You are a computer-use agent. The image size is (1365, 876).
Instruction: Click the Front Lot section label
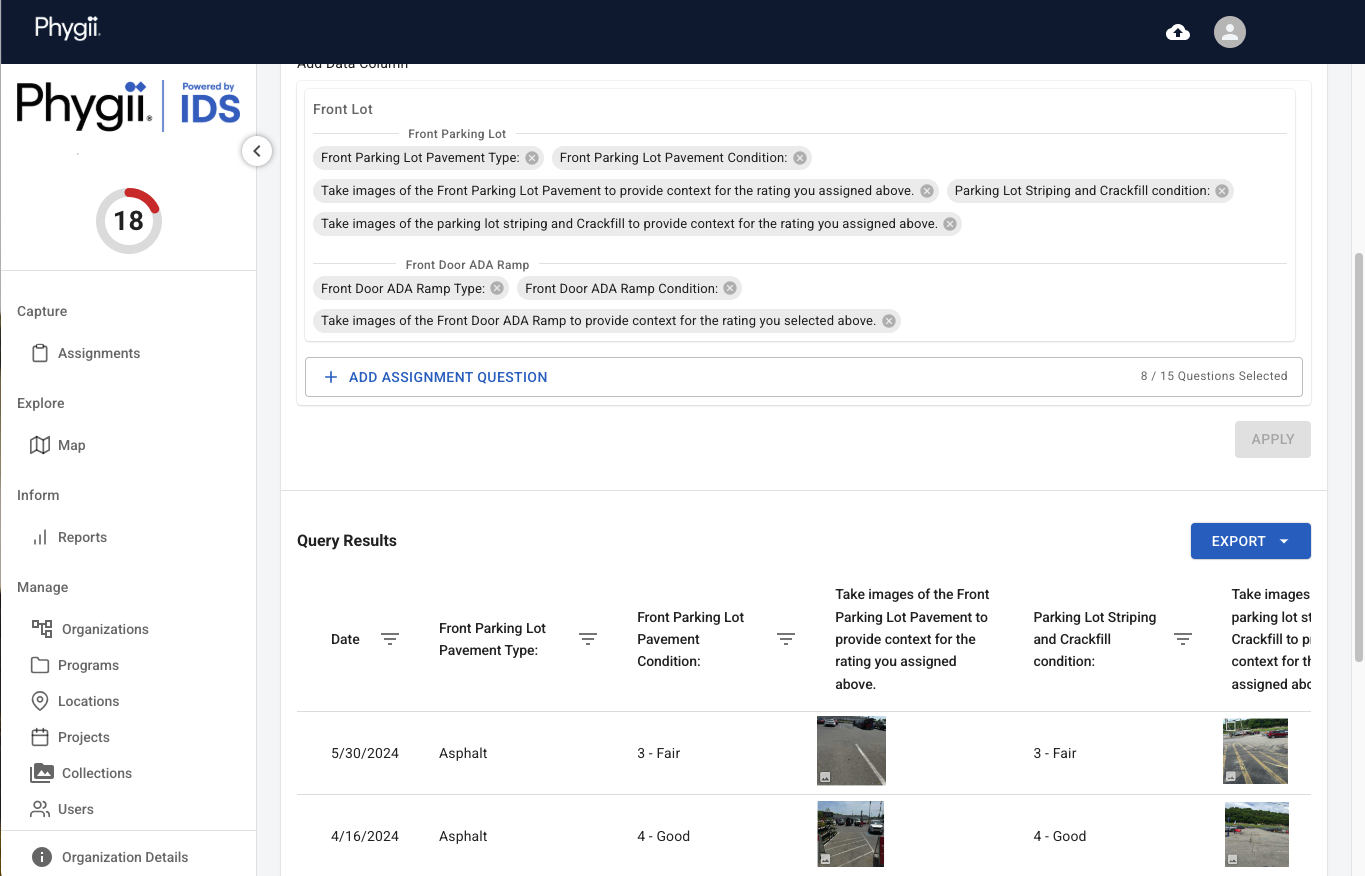coord(343,110)
